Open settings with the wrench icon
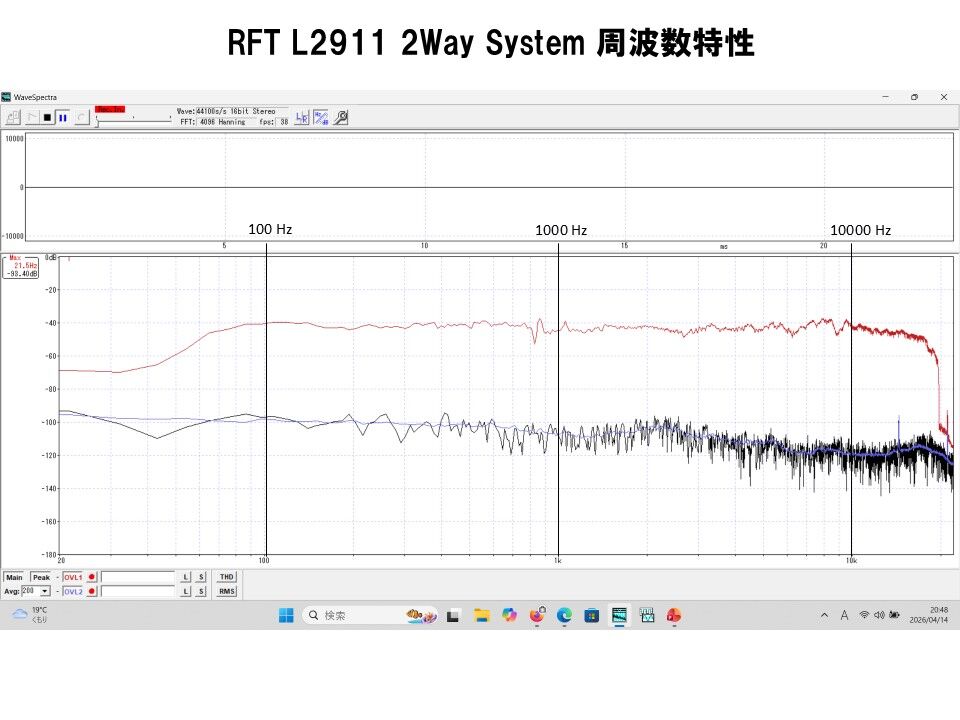The image size is (960, 720). coord(341,118)
